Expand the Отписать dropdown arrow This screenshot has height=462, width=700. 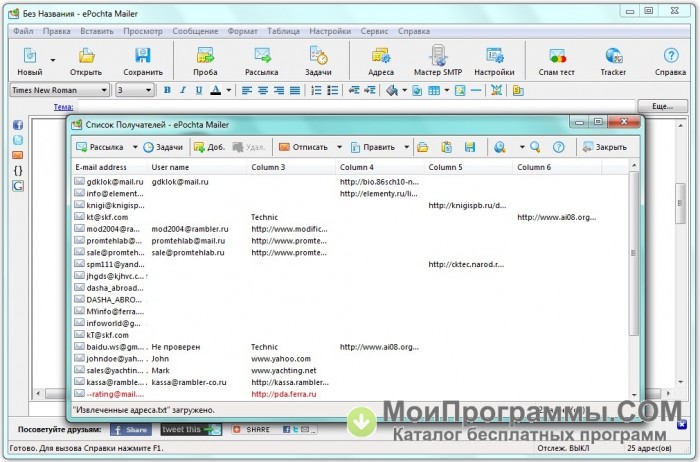click(339, 147)
